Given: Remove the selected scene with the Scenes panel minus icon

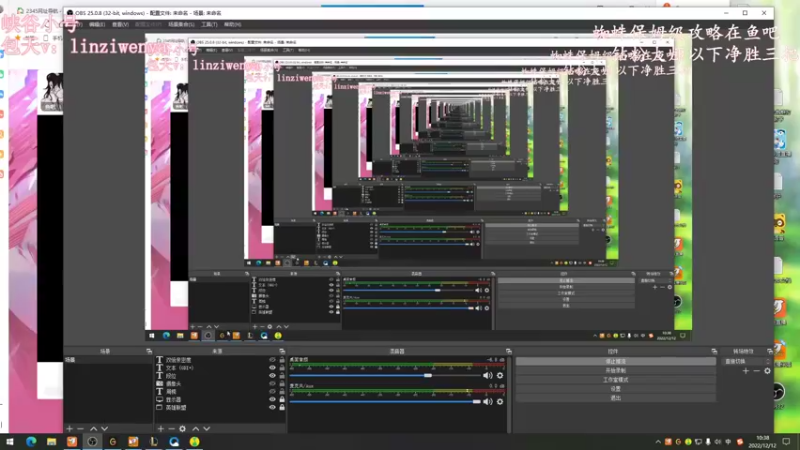Looking at the screenshot, I should (80, 429).
